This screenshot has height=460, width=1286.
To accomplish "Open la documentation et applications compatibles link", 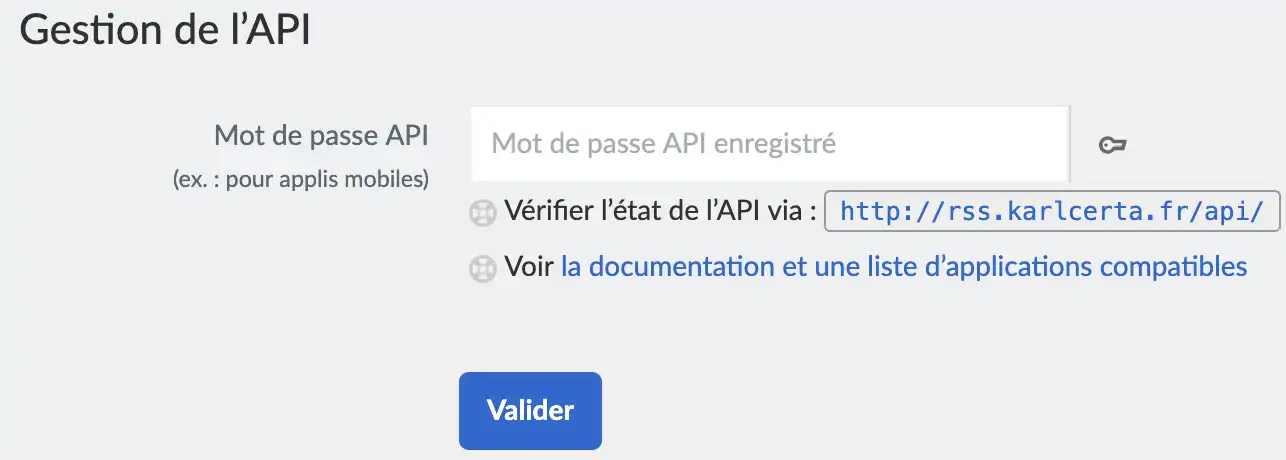I will click(903, 267).
